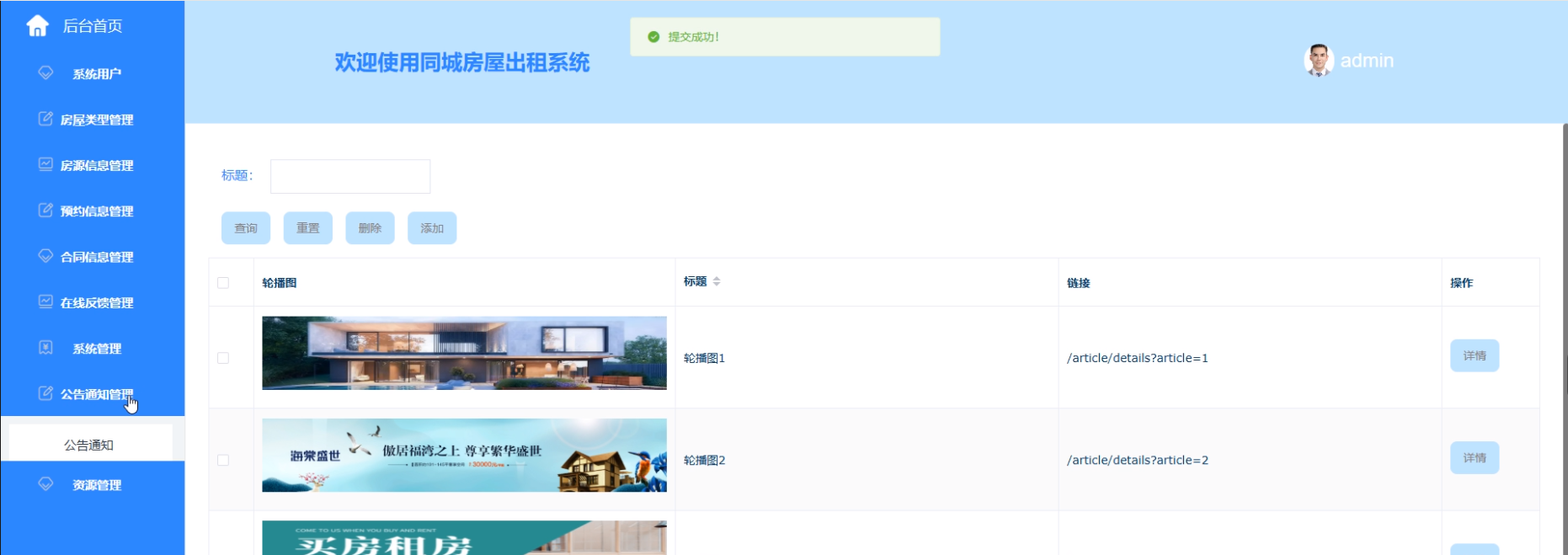Click the icon beside 系统管理

coord(45,347)
